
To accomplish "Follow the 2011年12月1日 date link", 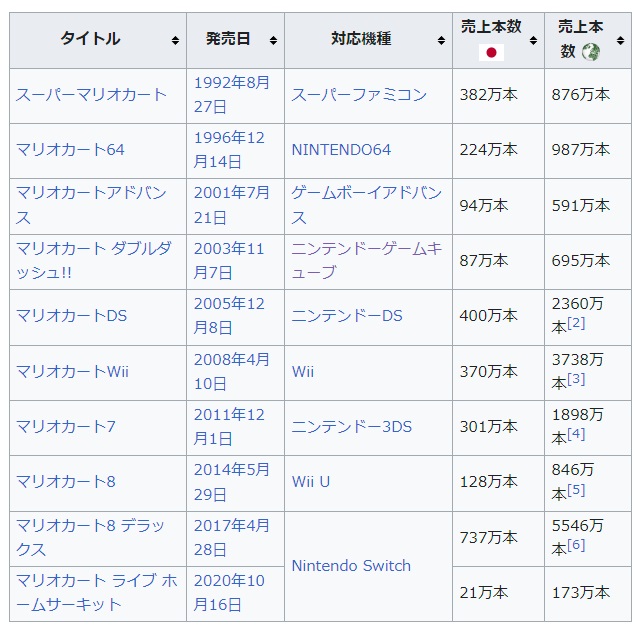I will [229, 426].
